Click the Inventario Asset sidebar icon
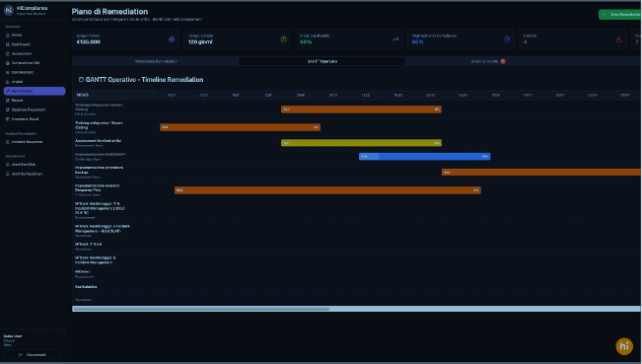Viewport: 642px width, 364px height. (7, 119)
